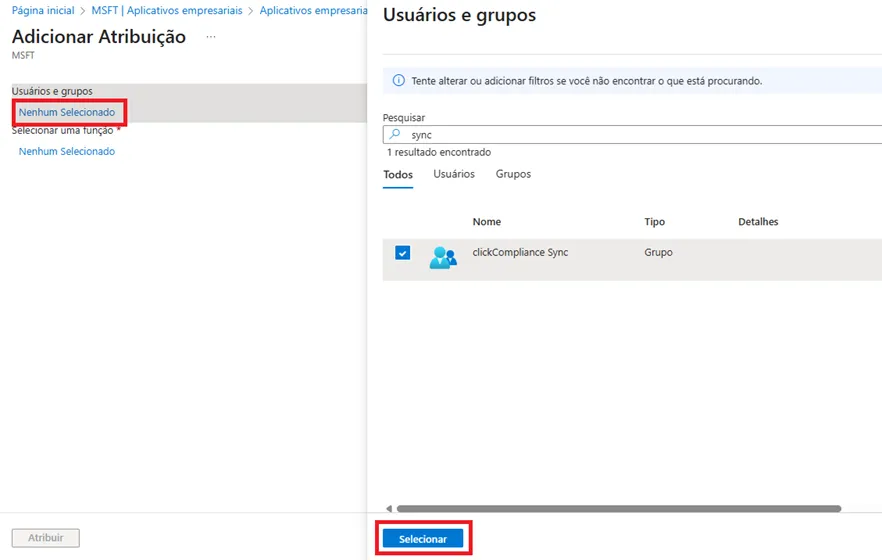The image size is (882, 560).
Task: Click the info icon in filter tip
Action: (x=398, y=80)
